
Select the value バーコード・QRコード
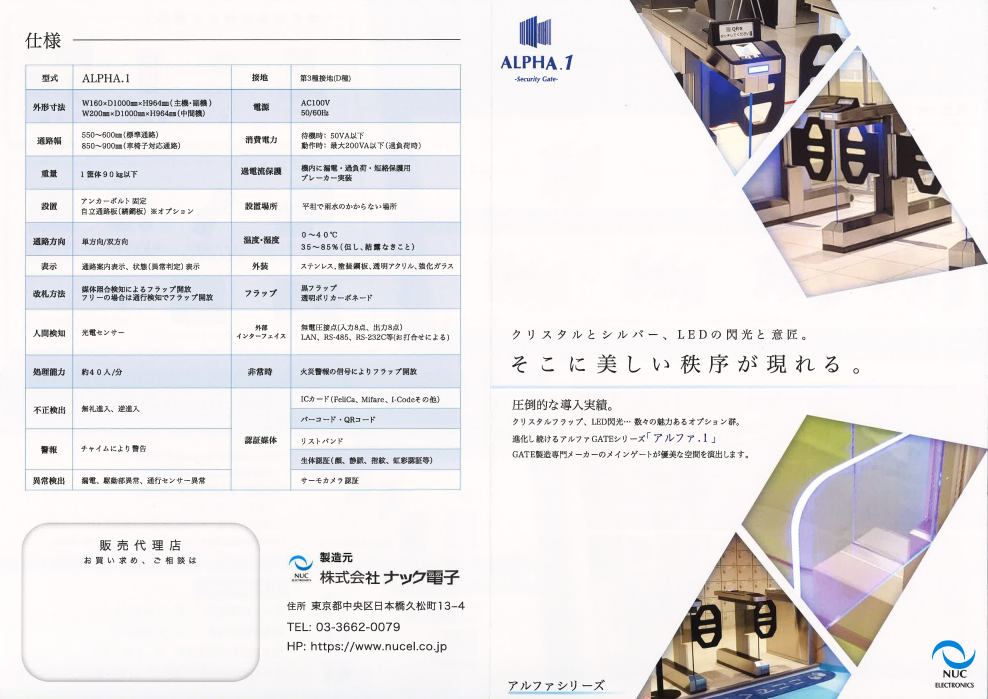(338, 419)
